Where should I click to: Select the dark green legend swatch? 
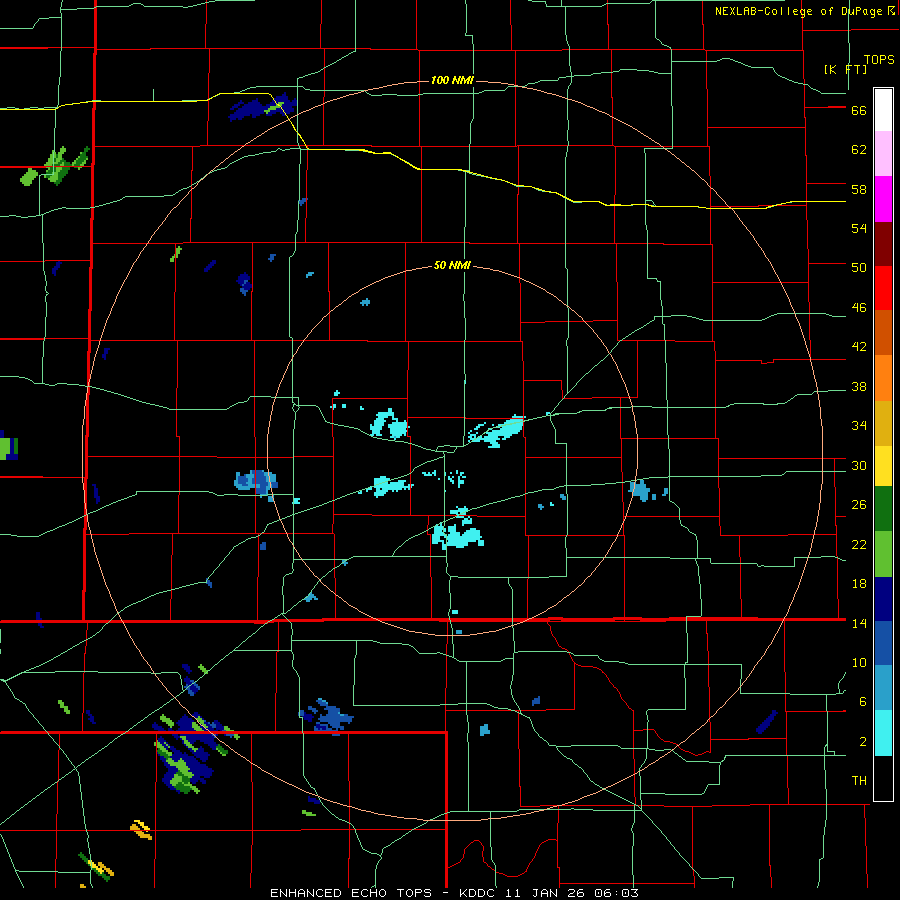pos(883,509)
